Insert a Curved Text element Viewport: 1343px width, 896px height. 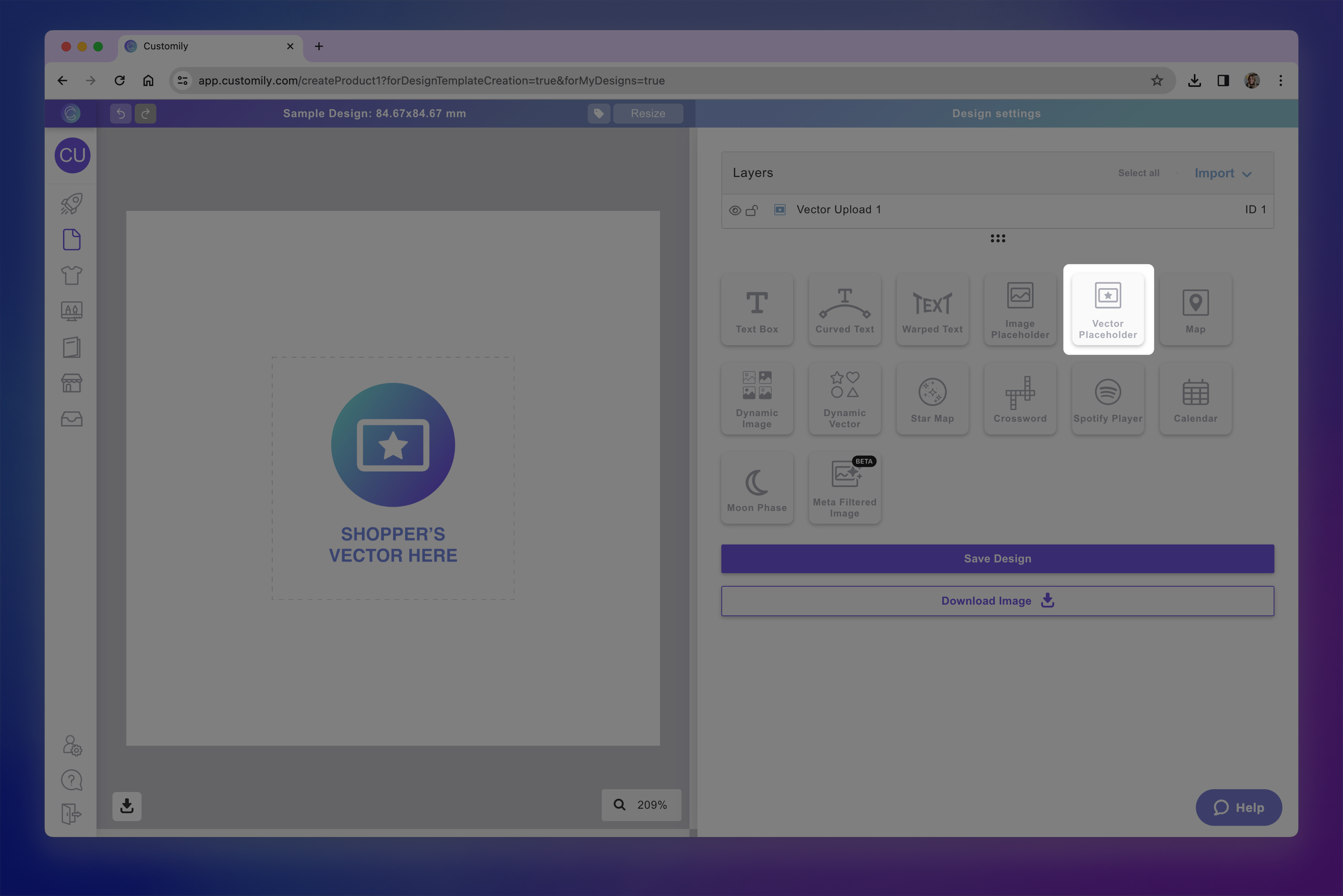[845, 310]
